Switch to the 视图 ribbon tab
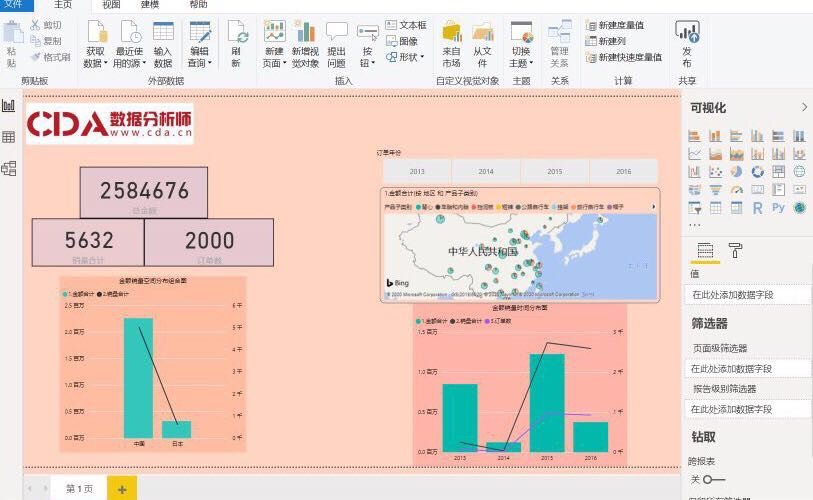This screenshot has width=813, height=500. [111, 5]
